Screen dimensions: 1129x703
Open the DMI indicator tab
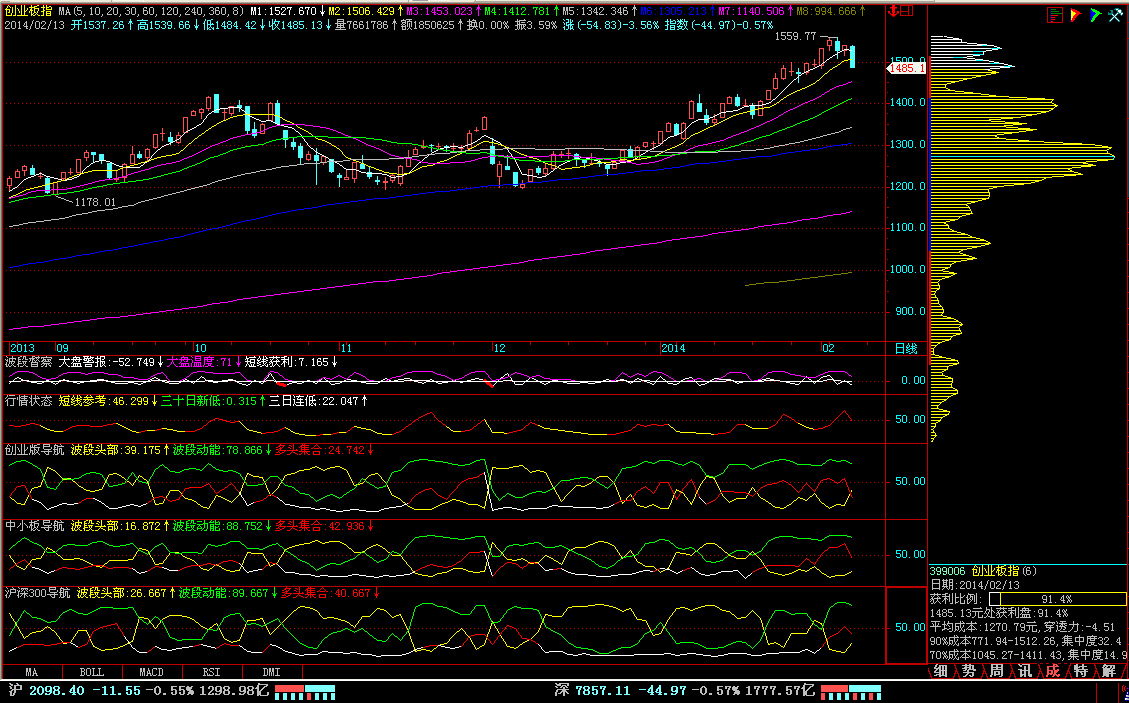coord(271,673)
